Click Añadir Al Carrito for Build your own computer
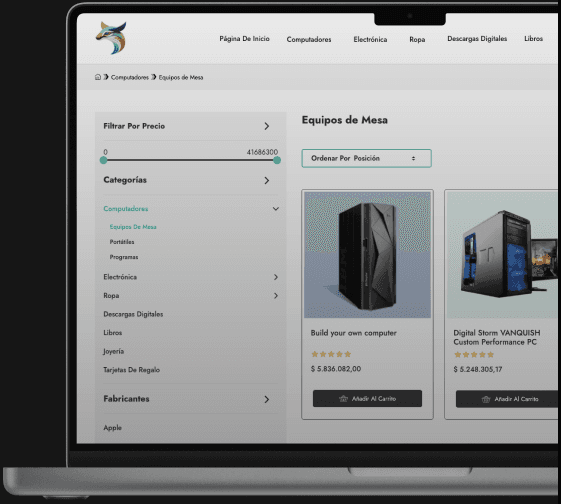Viewport: 561px width, 504px height. (367, 398)
